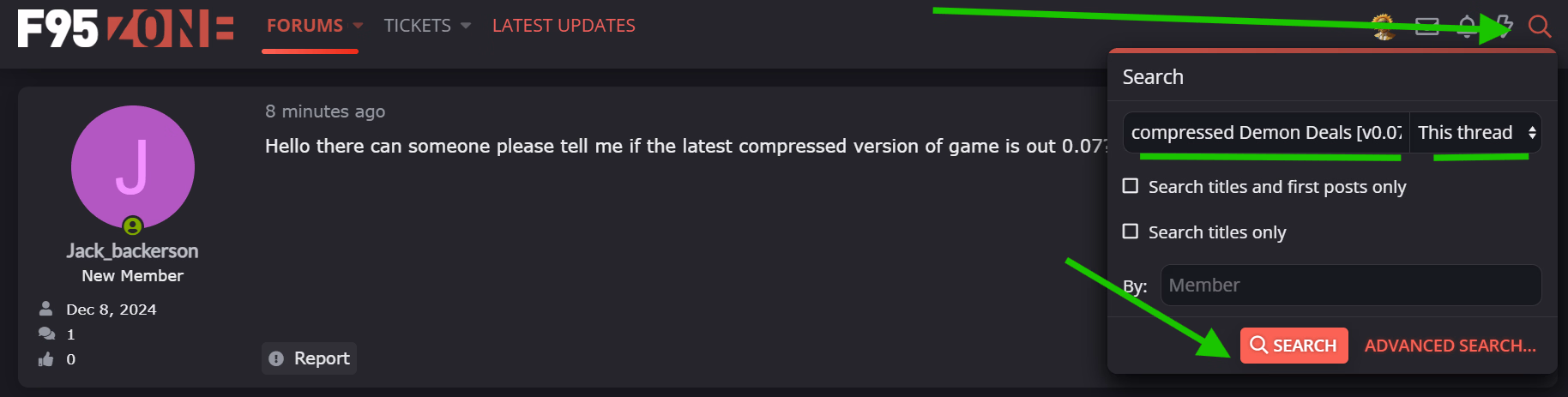Open the Jack_backerson username link
The image size is (1568, 397).
133,250
